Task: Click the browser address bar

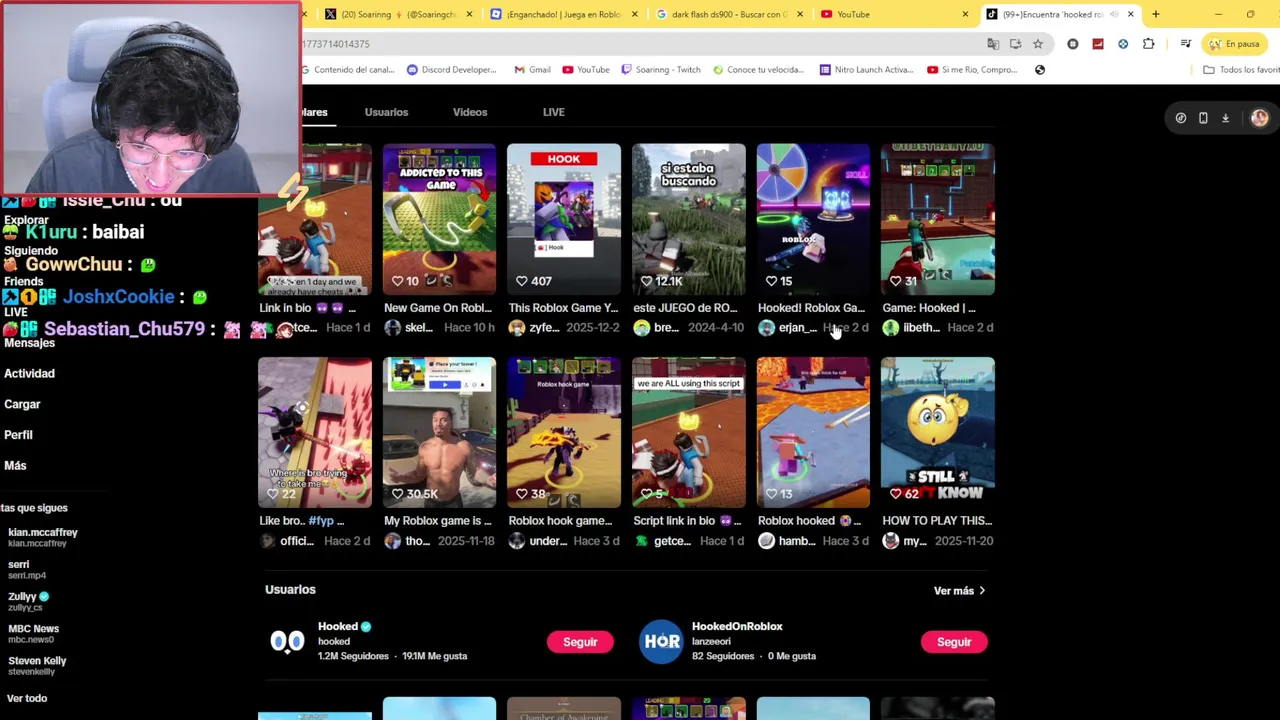Action: pyautogui.click(x=640, y=44)
